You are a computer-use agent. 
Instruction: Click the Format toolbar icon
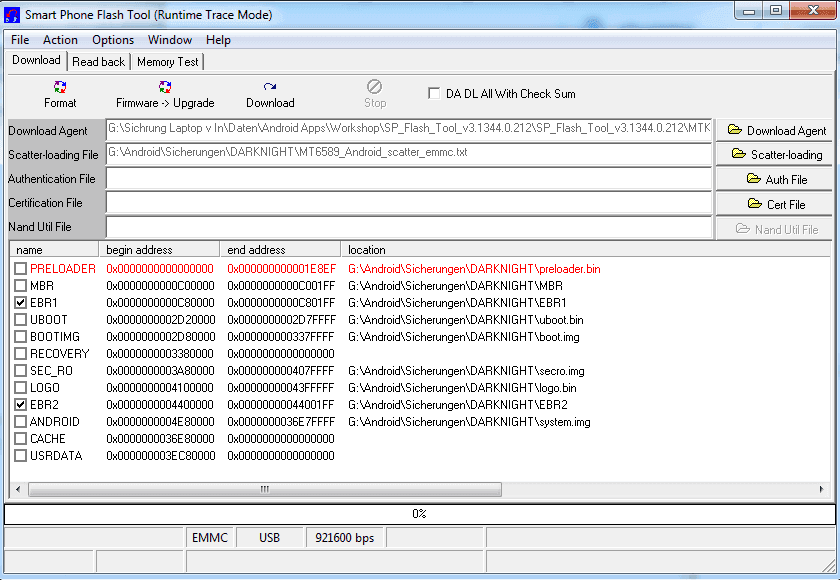point(59,87)
